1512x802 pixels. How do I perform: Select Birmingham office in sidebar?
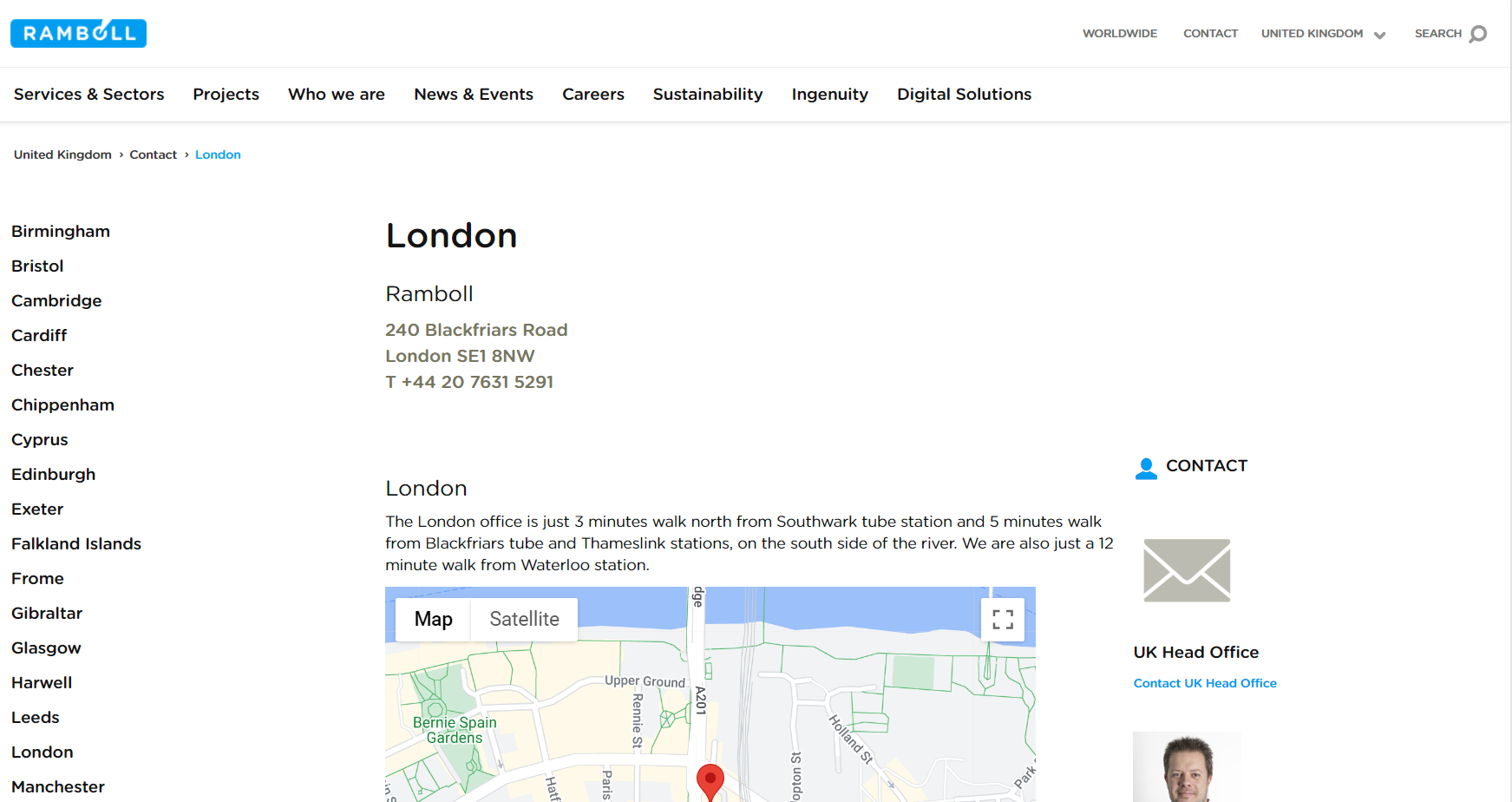[61, 232]
